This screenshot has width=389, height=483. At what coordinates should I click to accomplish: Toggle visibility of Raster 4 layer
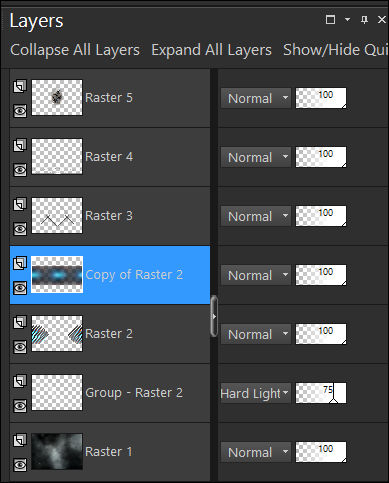pyautogui.click(x=20, y=170)
